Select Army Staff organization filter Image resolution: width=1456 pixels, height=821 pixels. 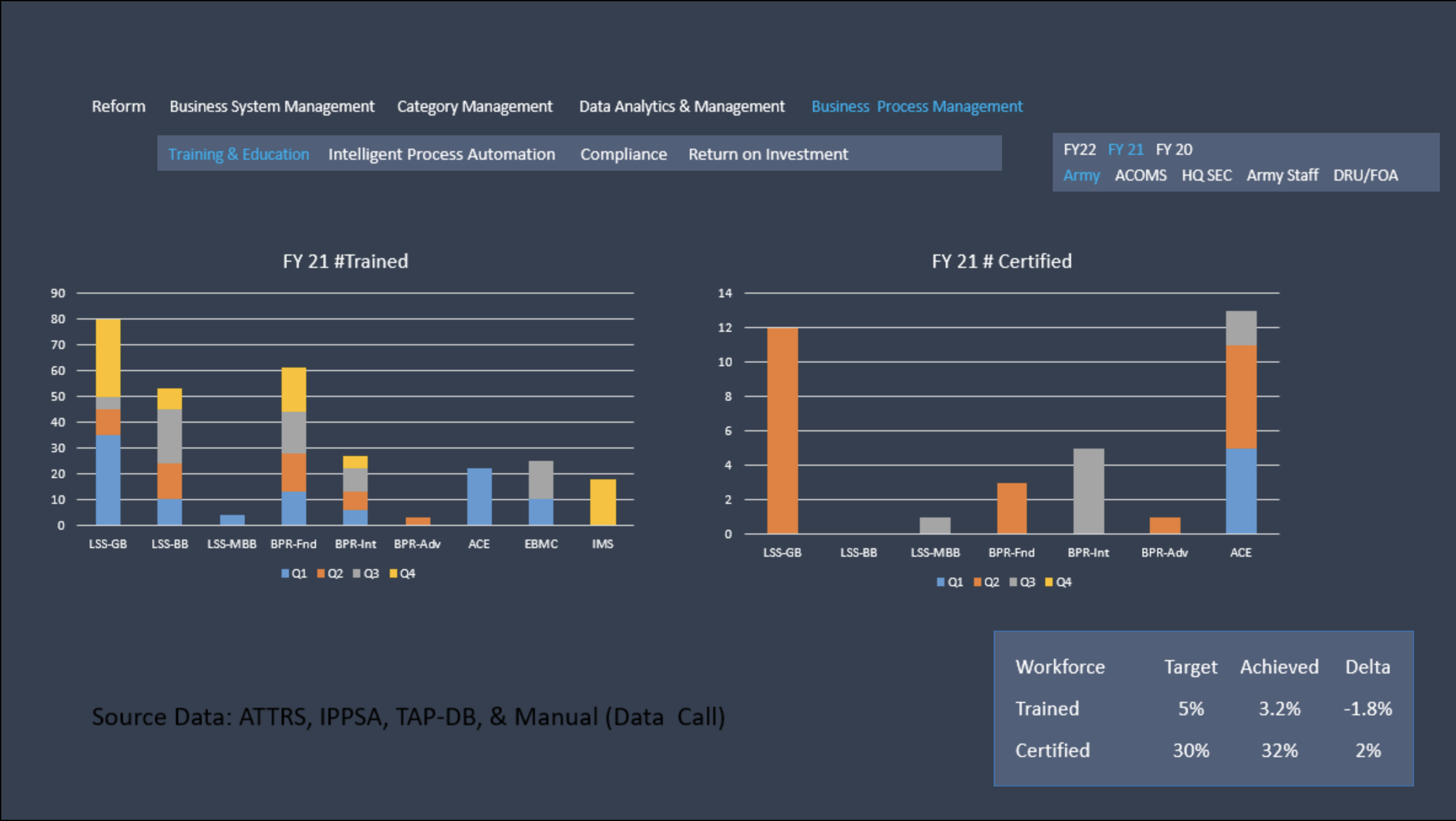[x=1283, y=176]
